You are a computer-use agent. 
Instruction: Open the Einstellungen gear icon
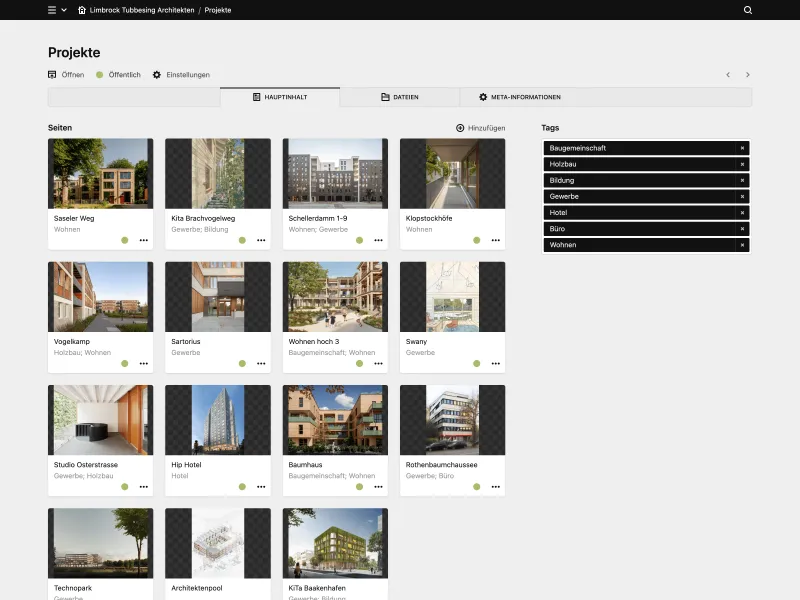(155, 74)
